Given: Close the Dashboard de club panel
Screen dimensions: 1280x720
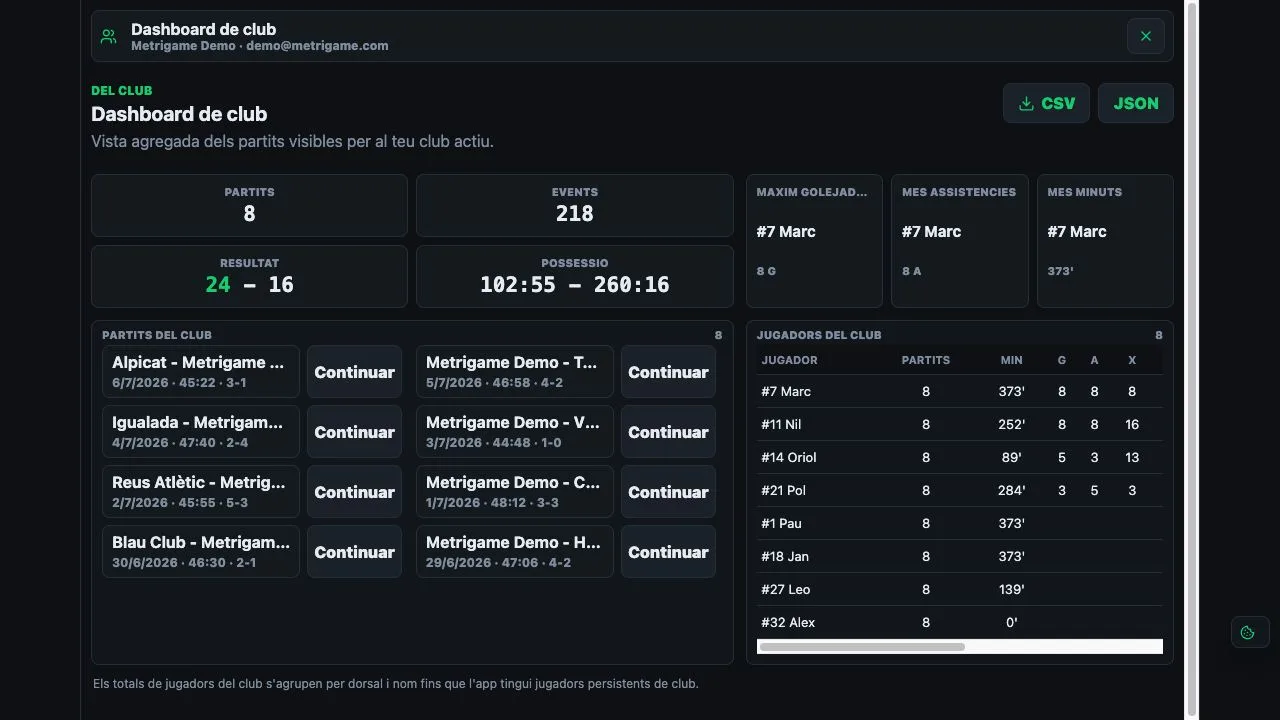Looking at the screenshot, I should [x=1145, y=36].
